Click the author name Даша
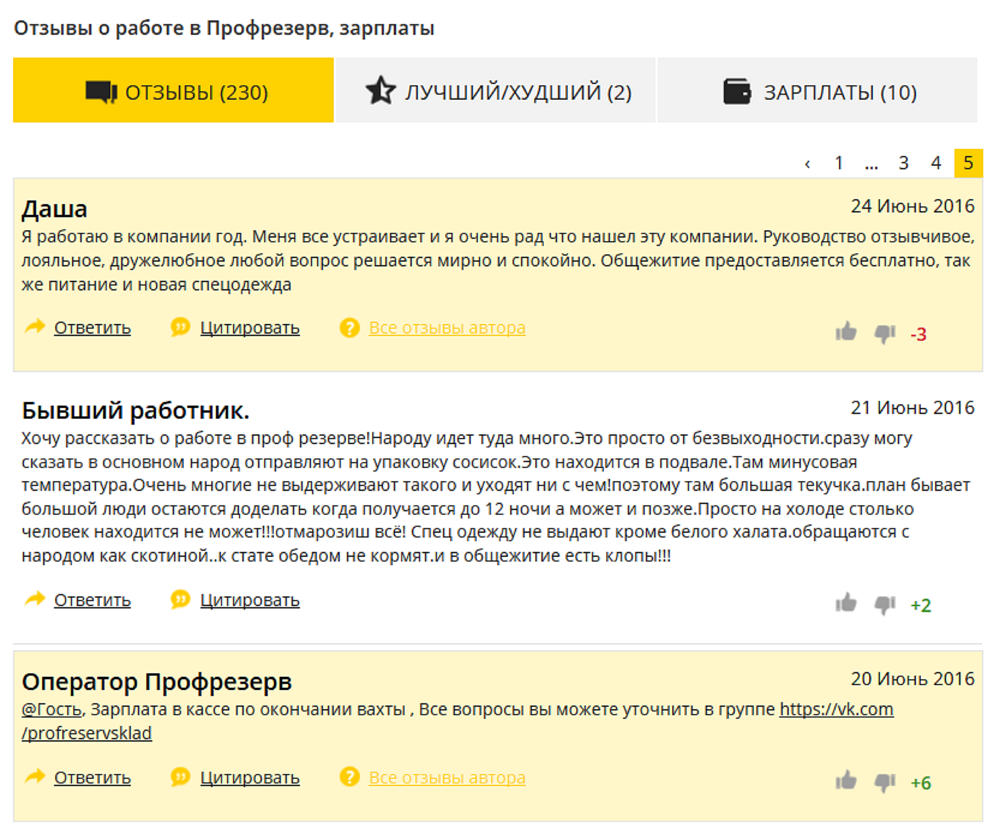This screenshot has width=1000, height=840. tap(55, 209)
